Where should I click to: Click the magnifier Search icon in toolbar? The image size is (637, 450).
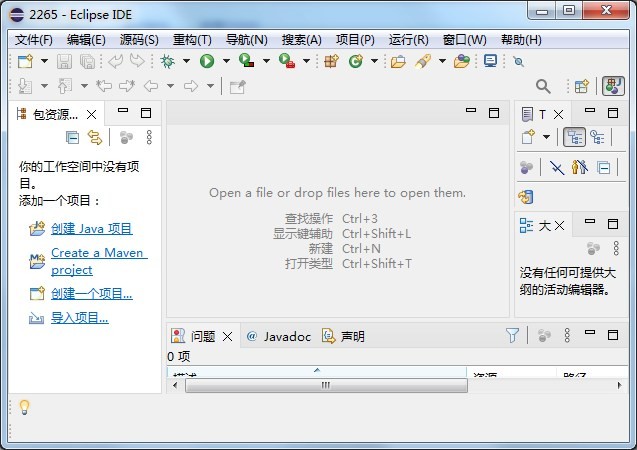(x=543, y=86)
